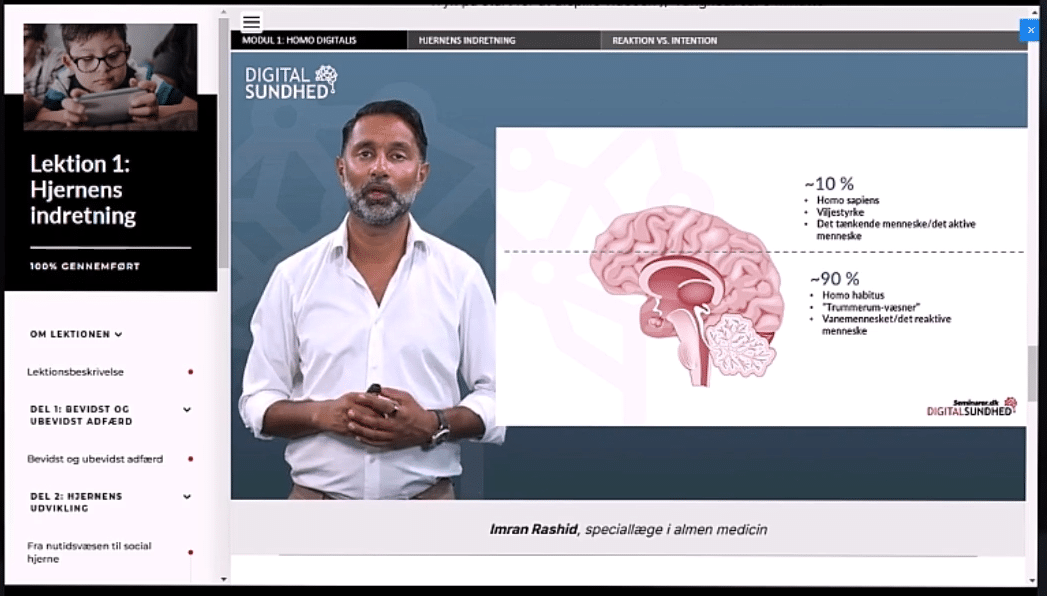This screenshot has height=596, width=1047.
Task: Click the ~10 % heading on the slide
Action: [829, 184]
